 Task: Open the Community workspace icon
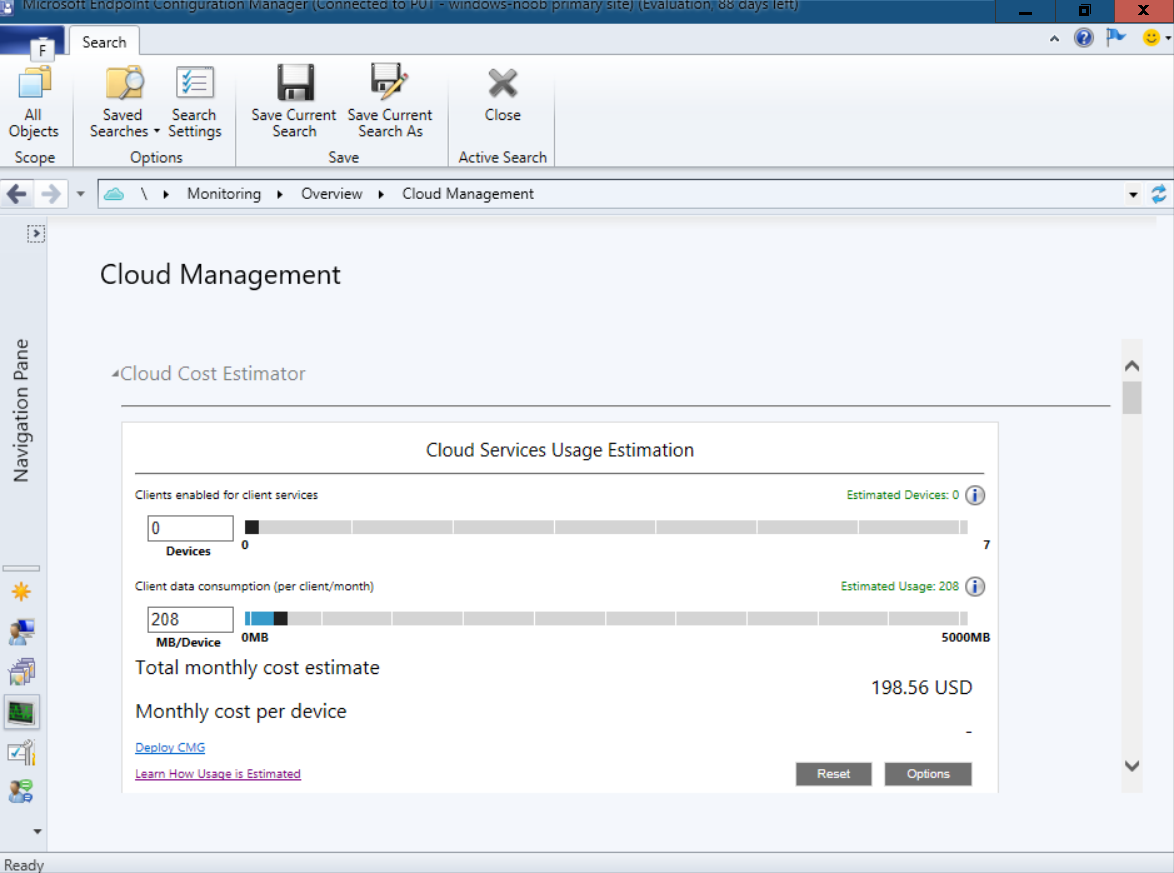click(22, 791)
